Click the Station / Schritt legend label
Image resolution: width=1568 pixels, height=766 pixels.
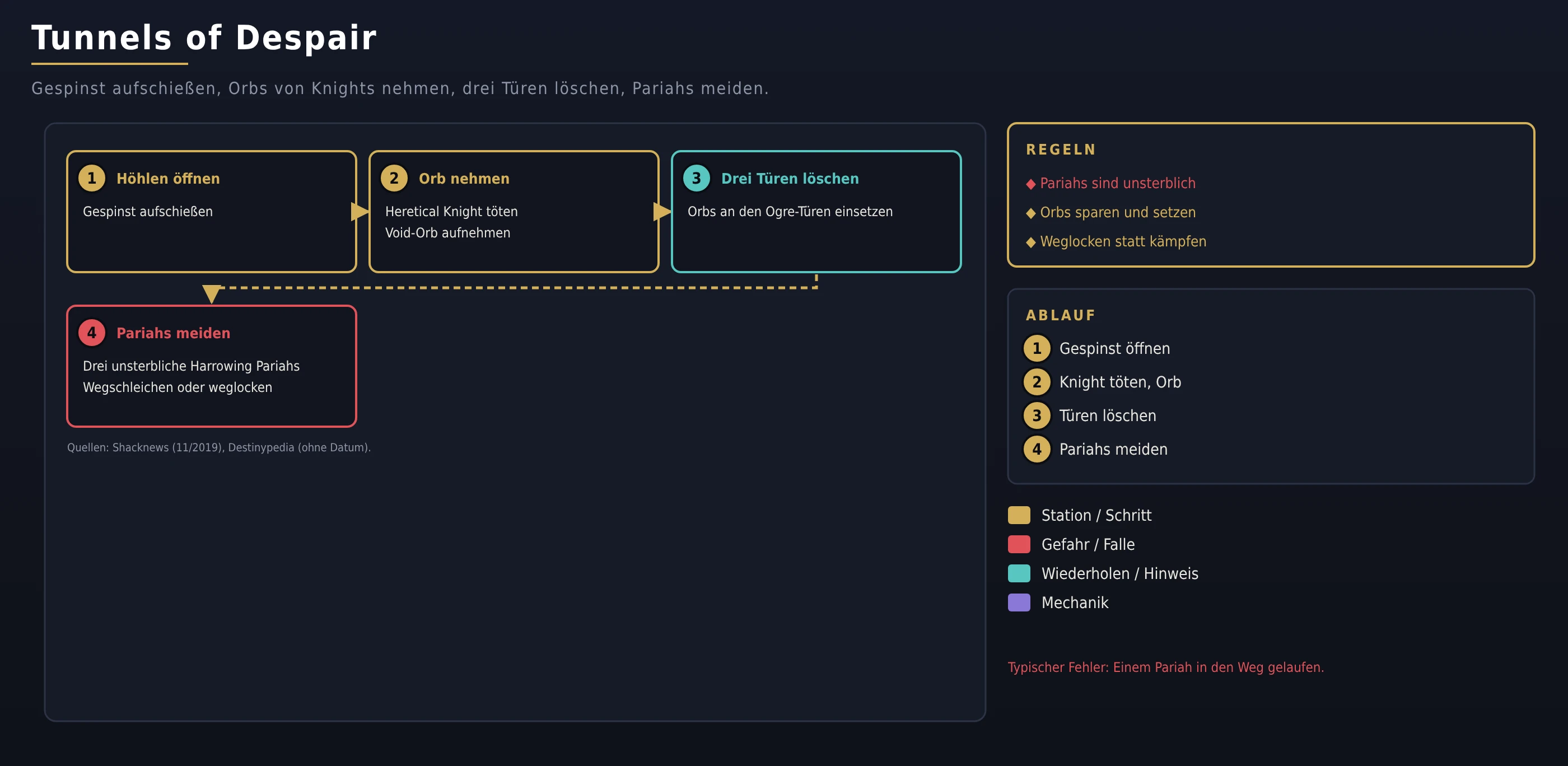[1096, 515]
